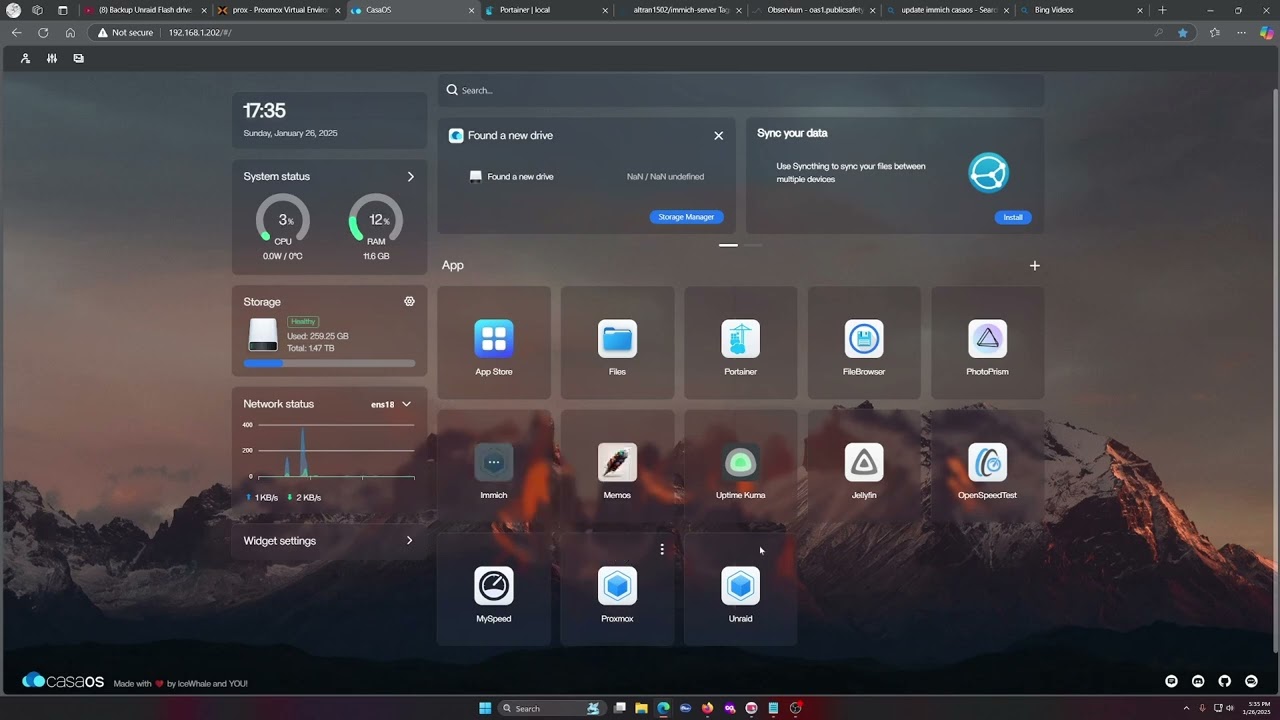
Task: Click the Storage Manager button
Action: tap(686, 217)
